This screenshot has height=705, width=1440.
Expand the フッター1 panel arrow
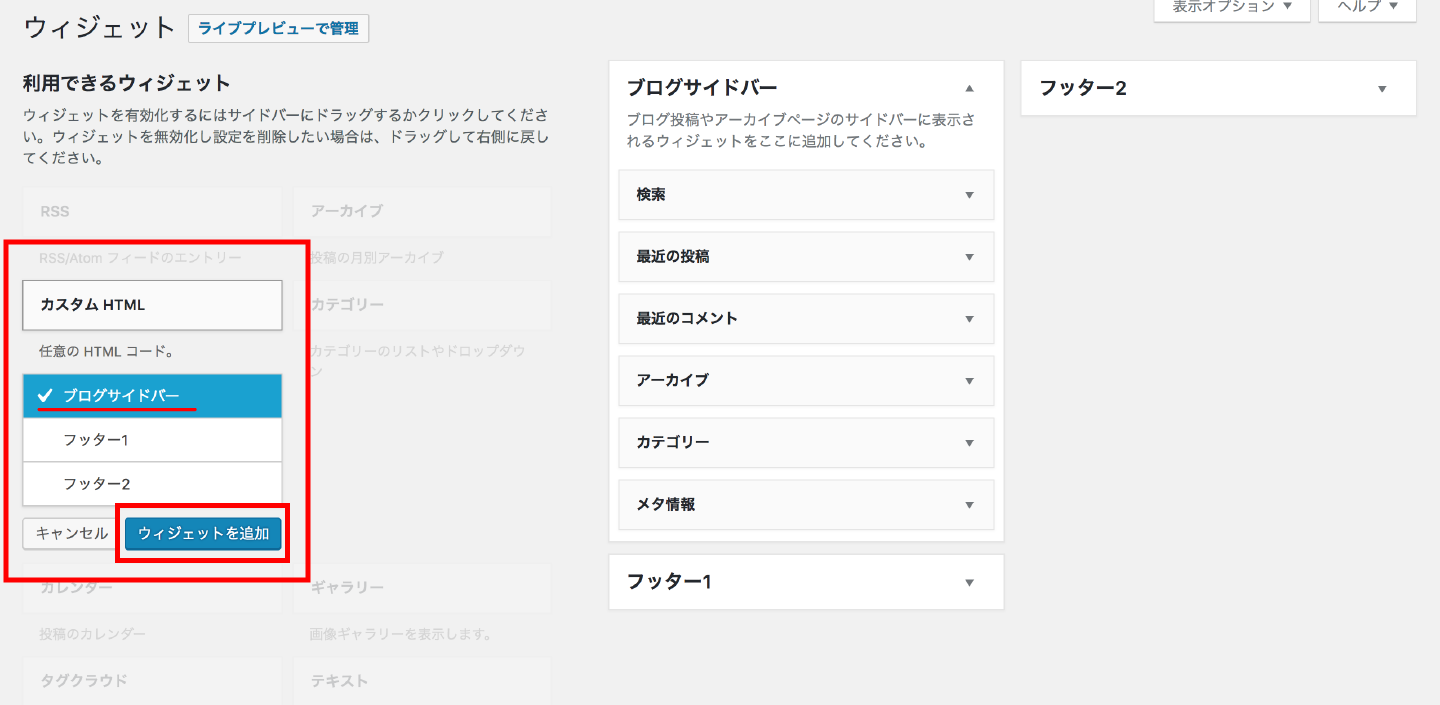click(x=968, y=582)
